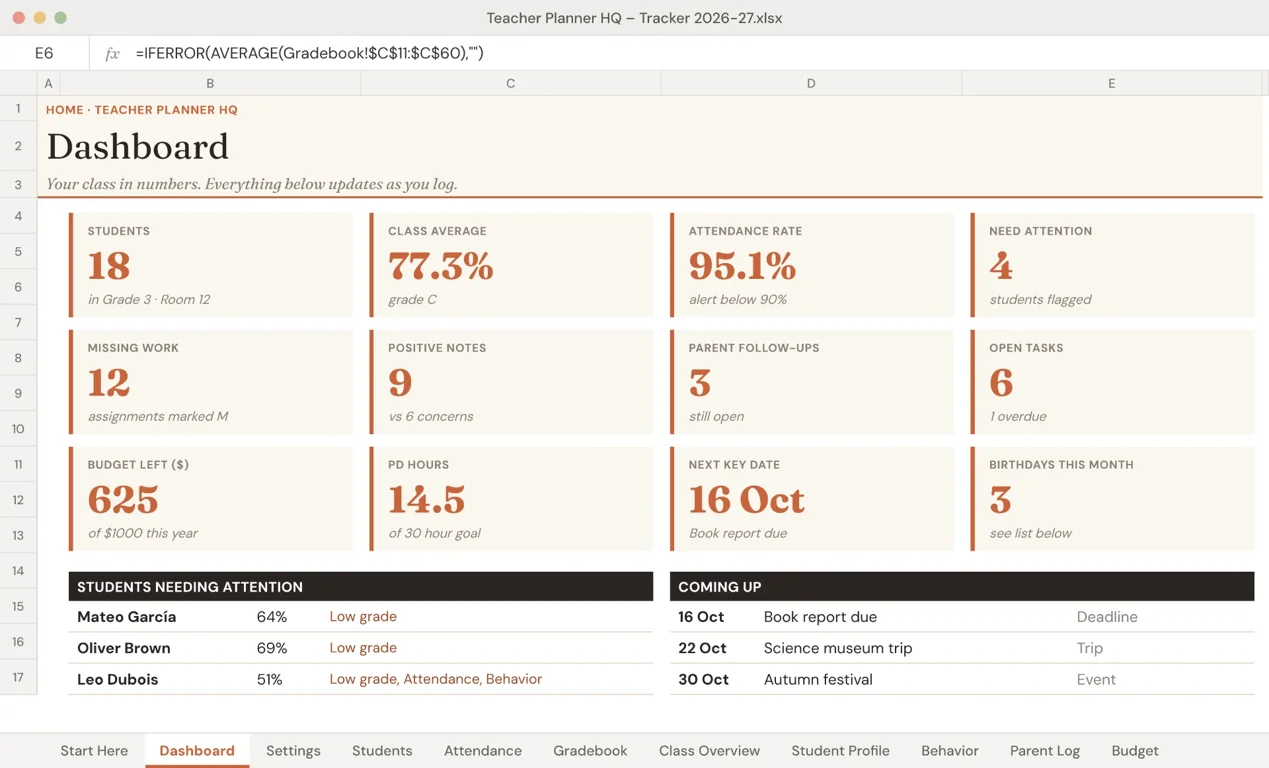Image resolution: width=1269 pixels, height=768 pixels.
Task: Open the Start Here sheet tab
Action: (x=94, y=750)
